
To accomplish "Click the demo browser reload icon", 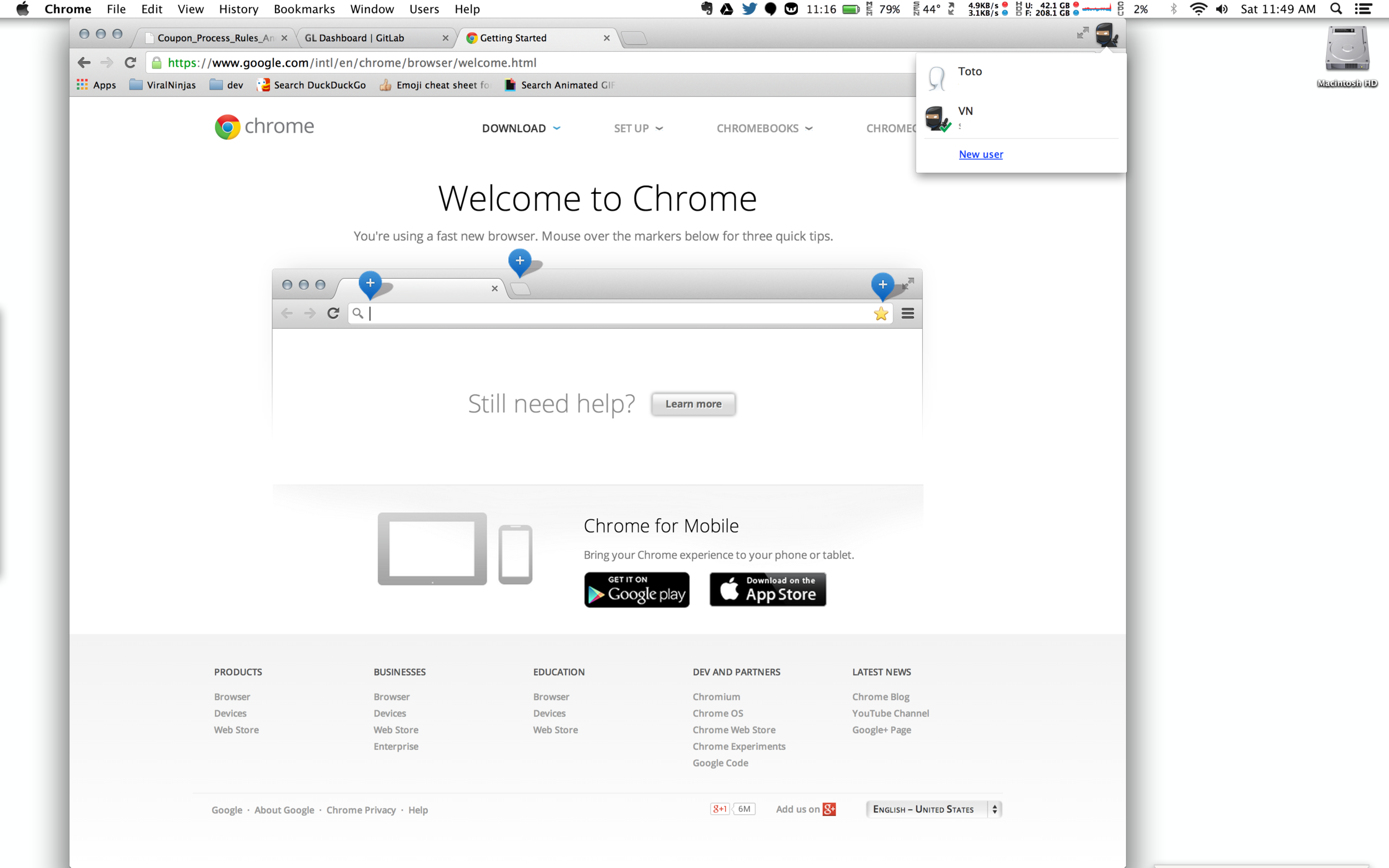I will pyautogui.click(x=333, y=313).
